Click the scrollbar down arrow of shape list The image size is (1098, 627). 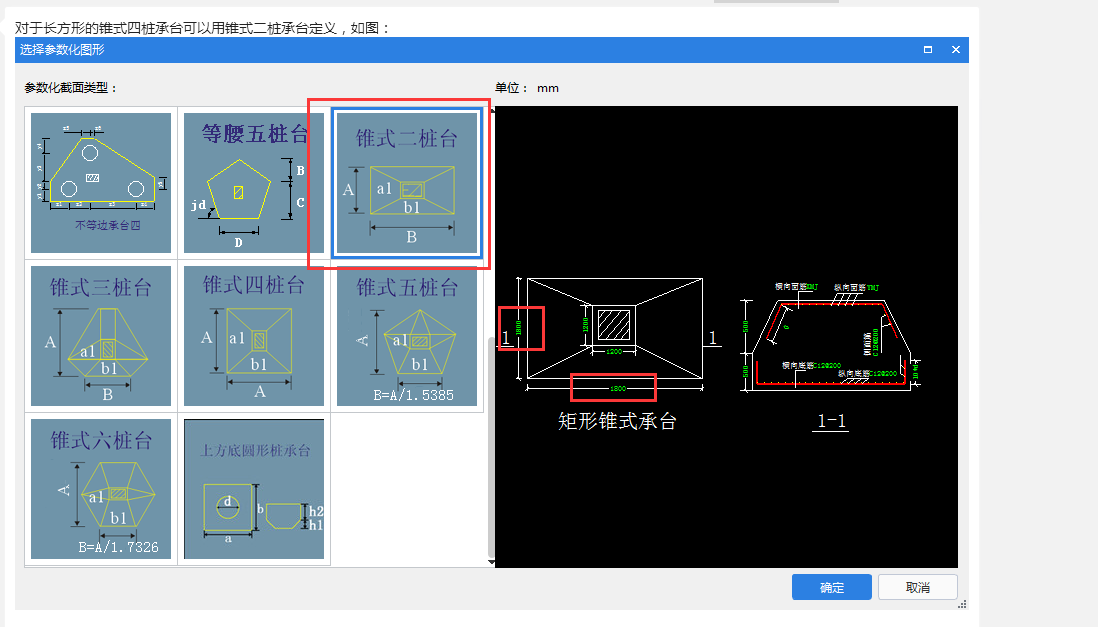coord(491,562)
